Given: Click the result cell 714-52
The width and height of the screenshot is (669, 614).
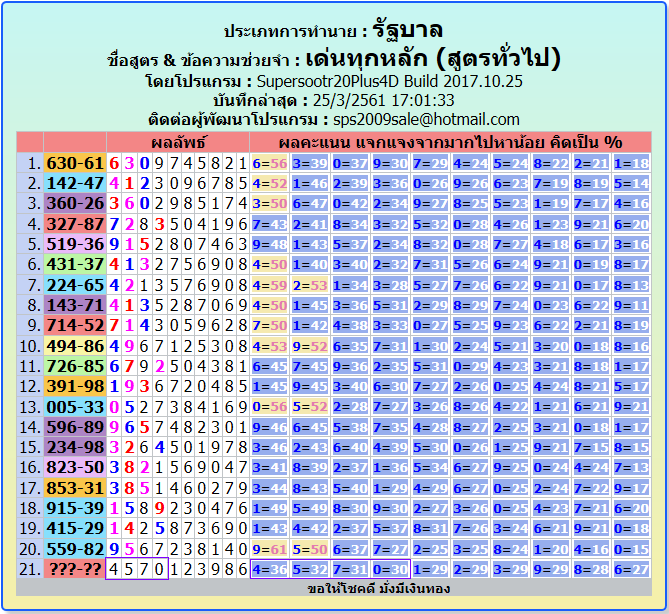Looking at the screenshot, I should [x=75, y=326].
